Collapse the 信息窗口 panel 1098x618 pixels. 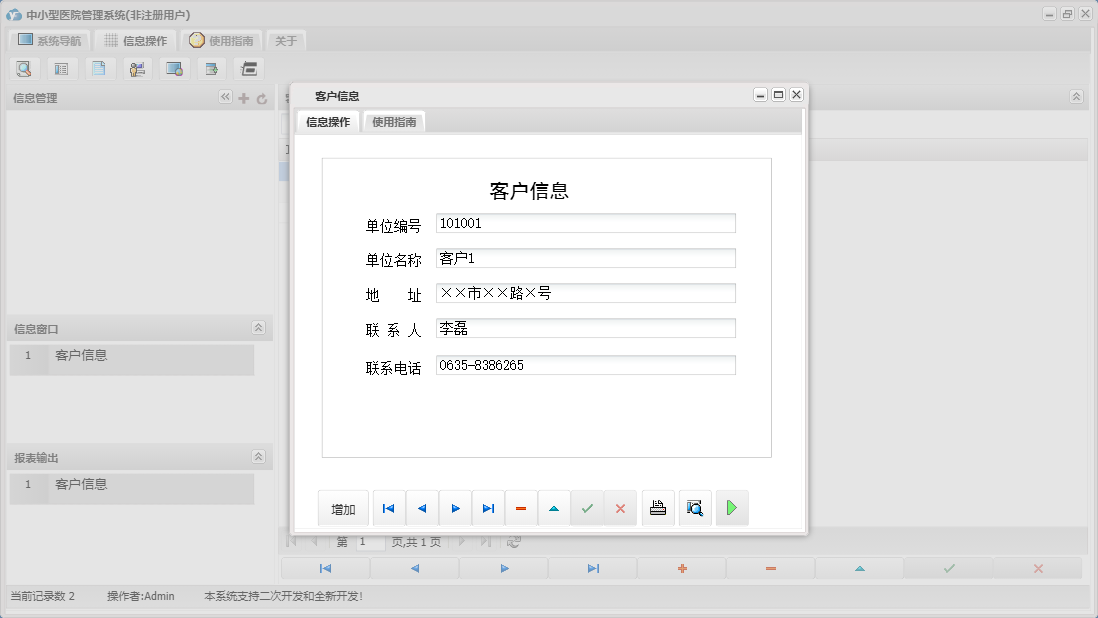coord(258,327)
